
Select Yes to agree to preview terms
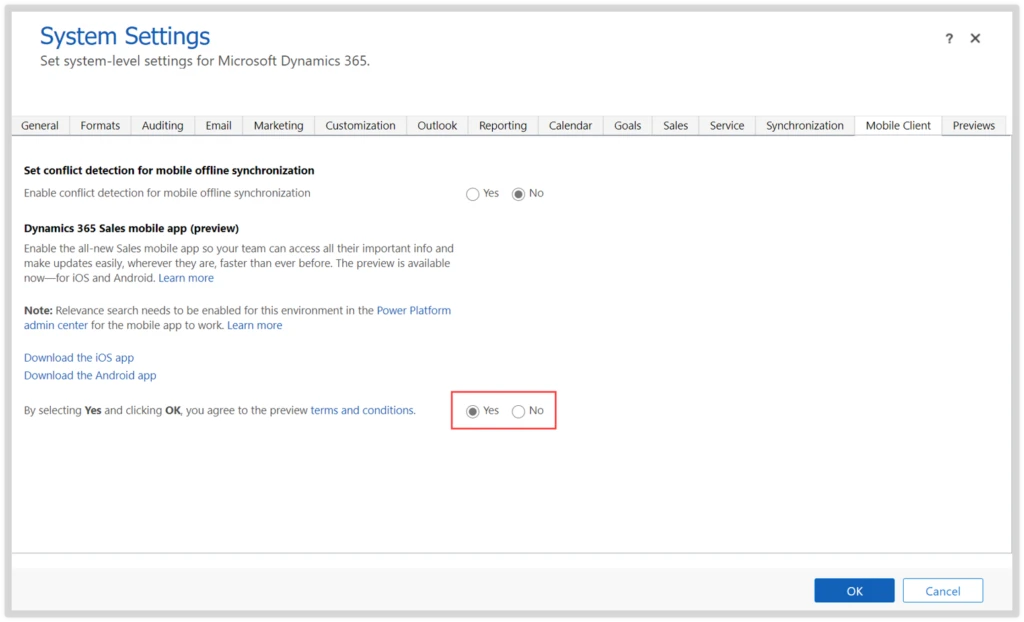[x=473, y=410]
